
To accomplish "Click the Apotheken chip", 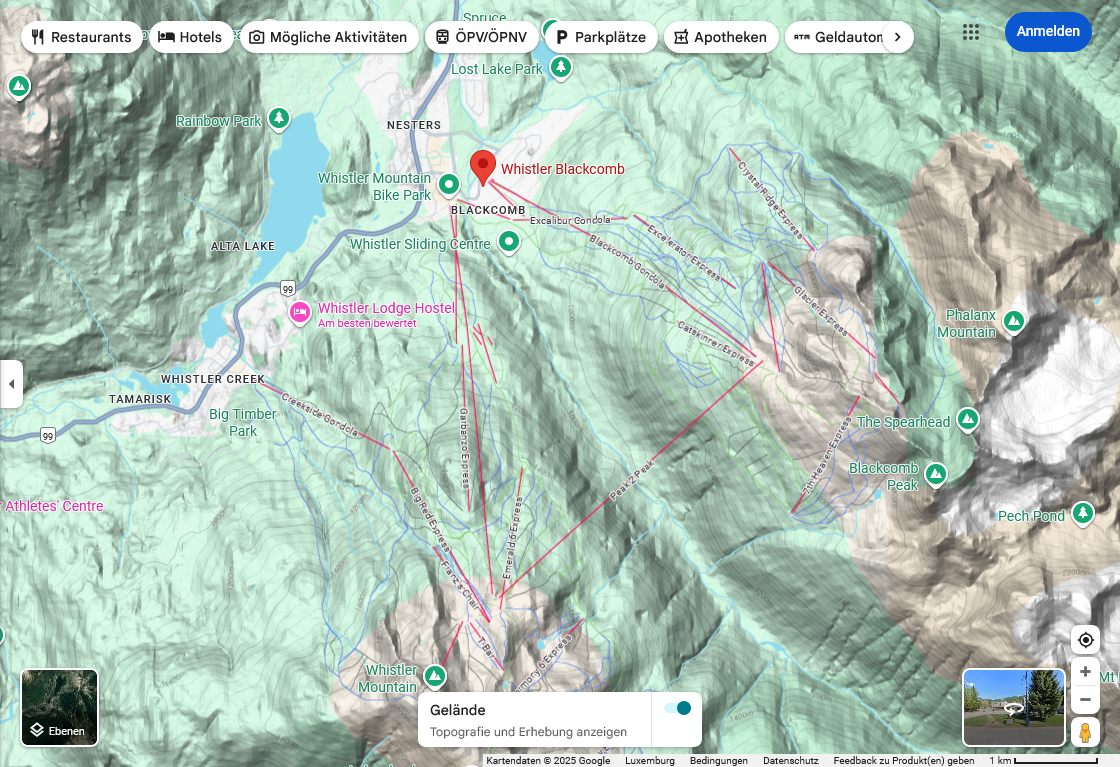I will (721, 37).
